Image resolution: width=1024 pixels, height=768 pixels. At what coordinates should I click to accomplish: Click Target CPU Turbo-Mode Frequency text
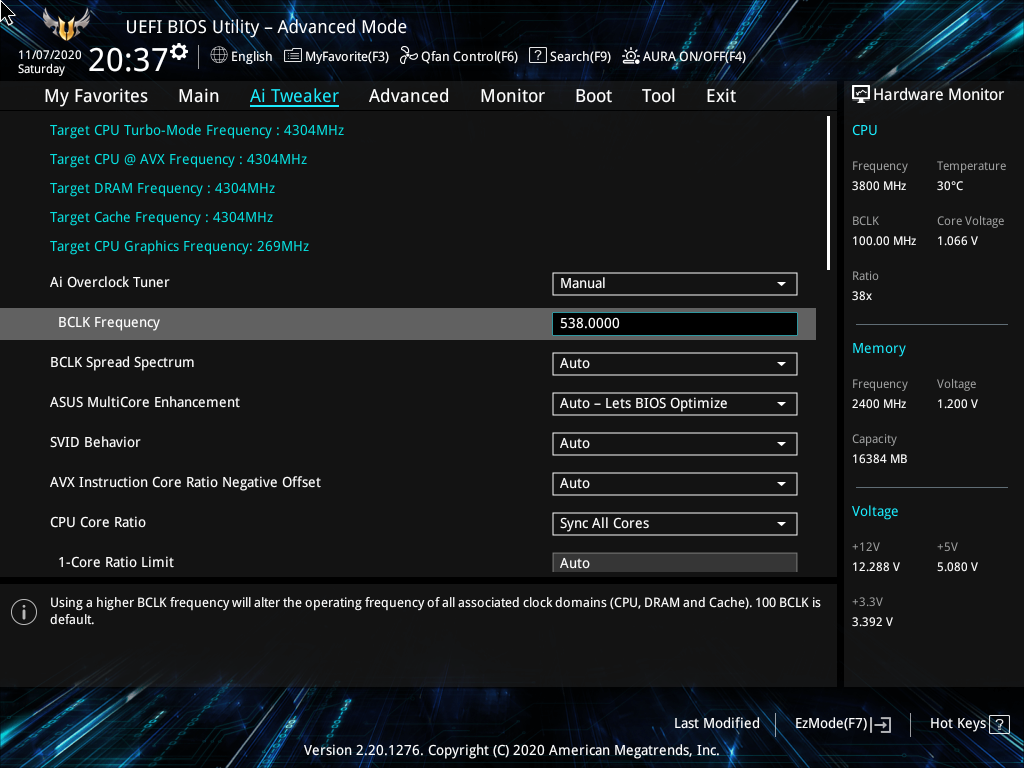pos(197,130)
